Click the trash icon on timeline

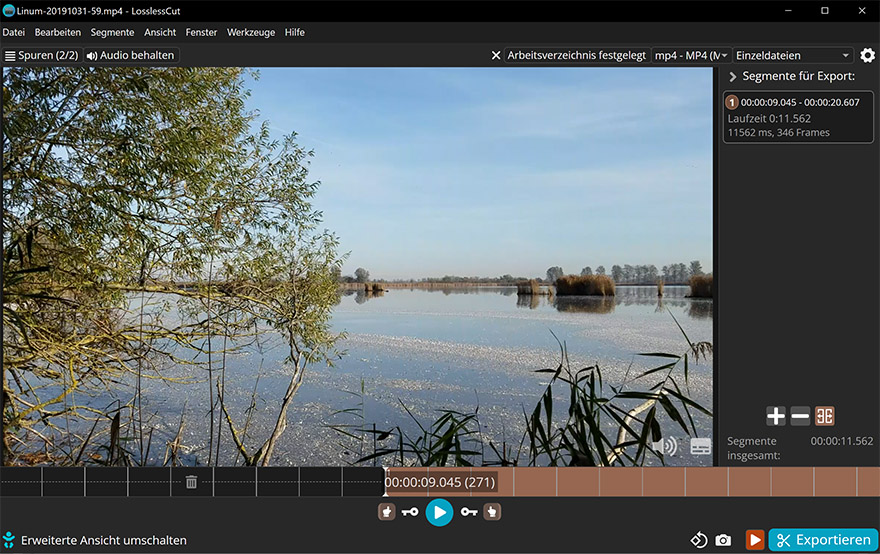tap(191, 482)
